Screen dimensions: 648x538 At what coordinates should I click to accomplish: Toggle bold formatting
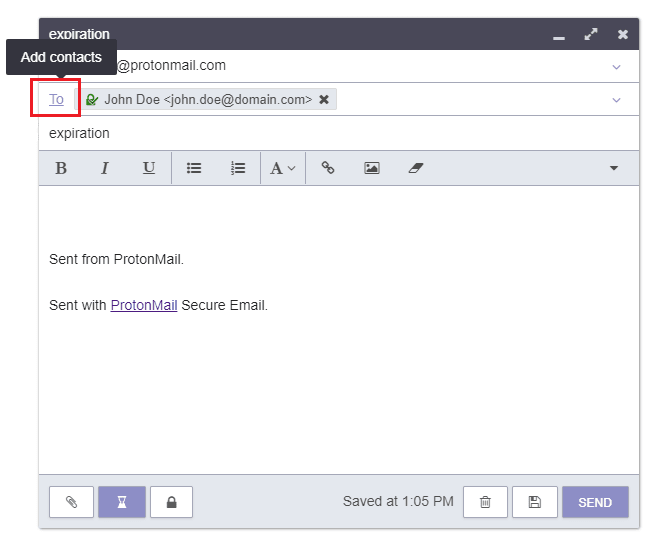pos(61,168)
